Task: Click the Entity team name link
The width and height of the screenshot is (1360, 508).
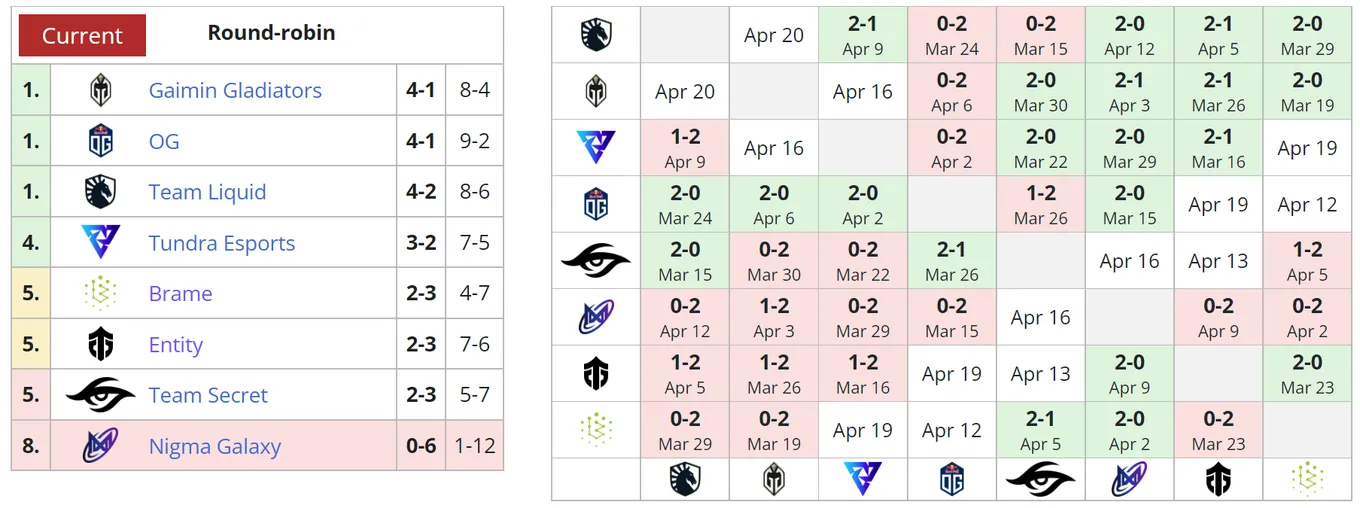Action: pos(176,345)
